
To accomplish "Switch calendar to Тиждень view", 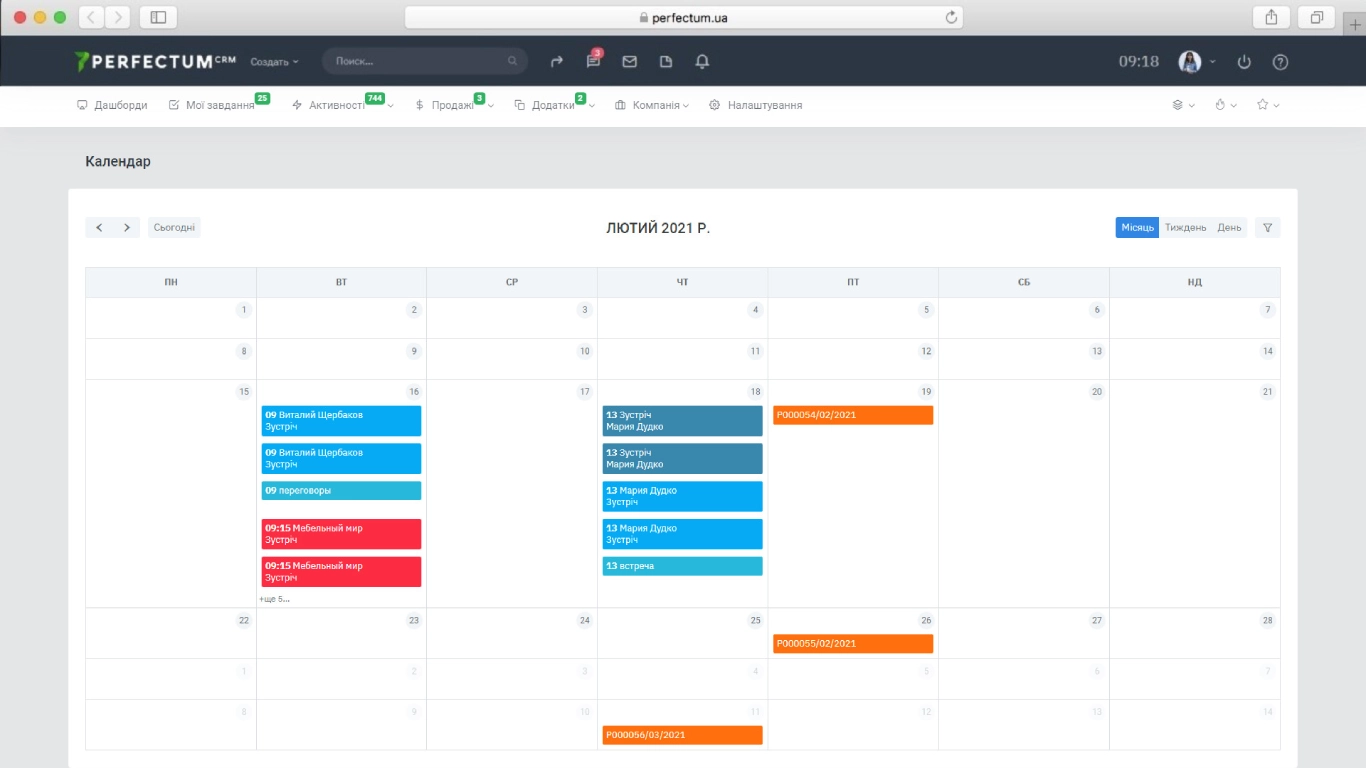I will click(x=1185, y=228).
